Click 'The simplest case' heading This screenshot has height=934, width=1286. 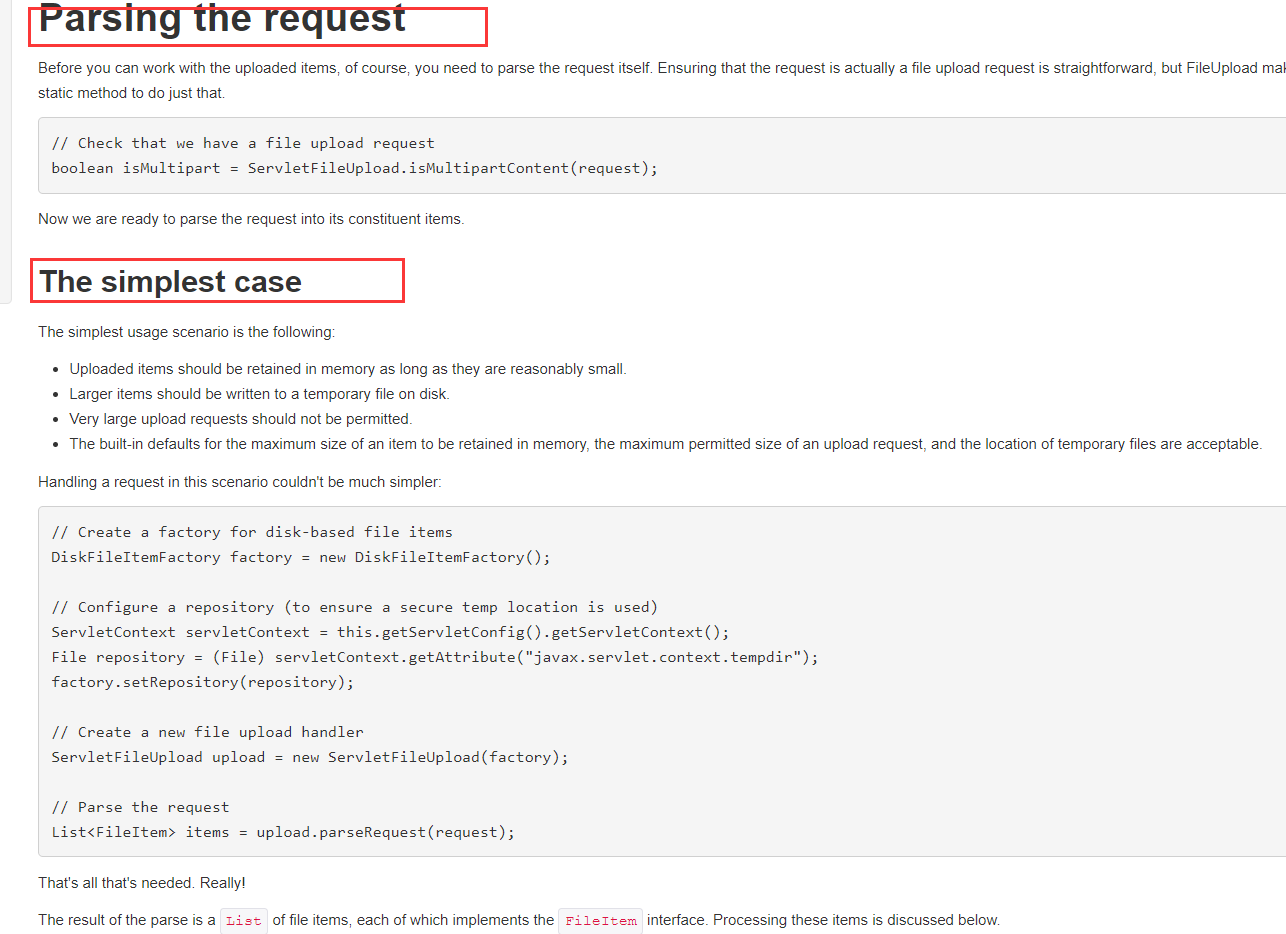[x=170, y=281]
